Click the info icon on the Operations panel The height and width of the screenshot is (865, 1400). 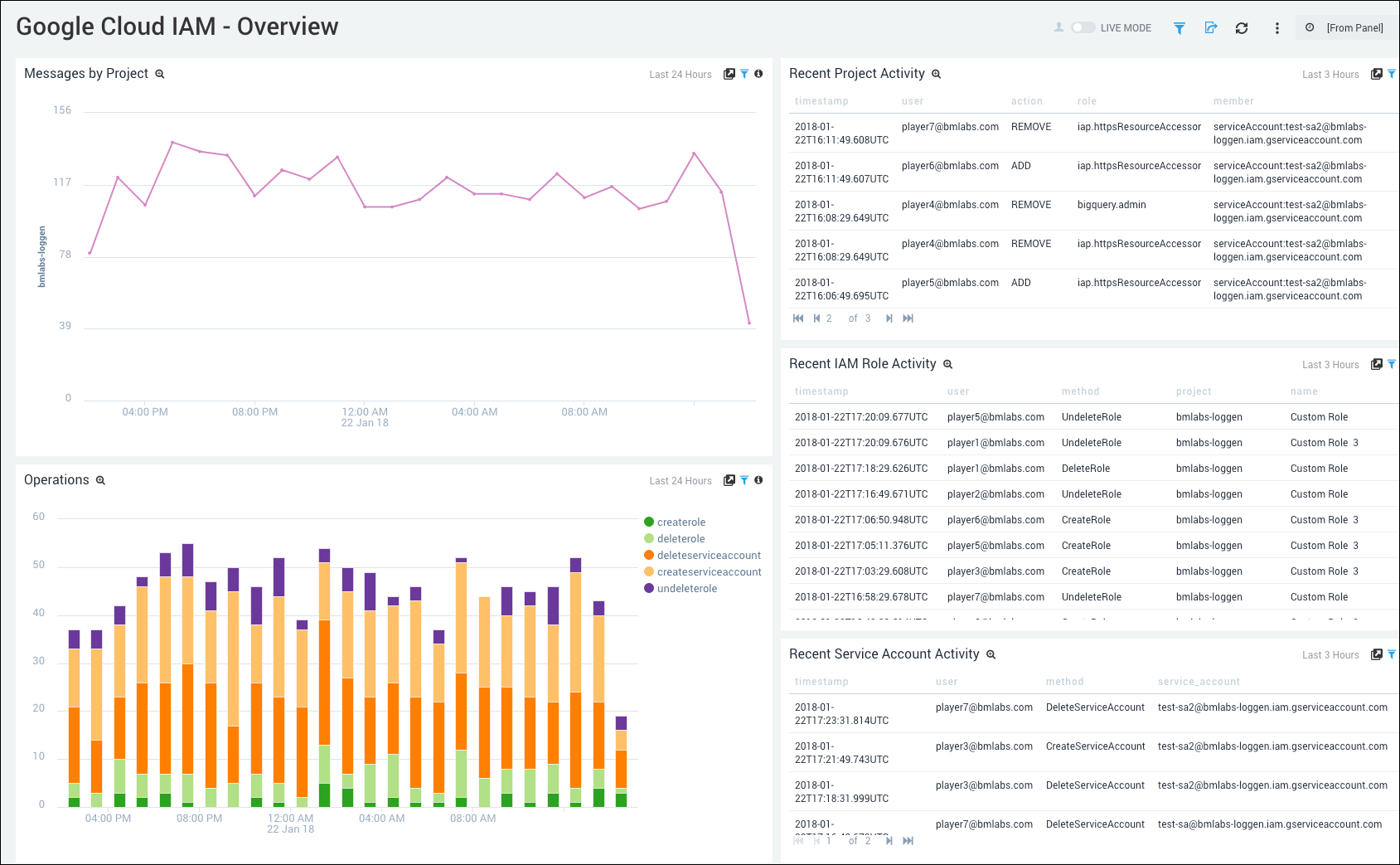tap(758, 480)
